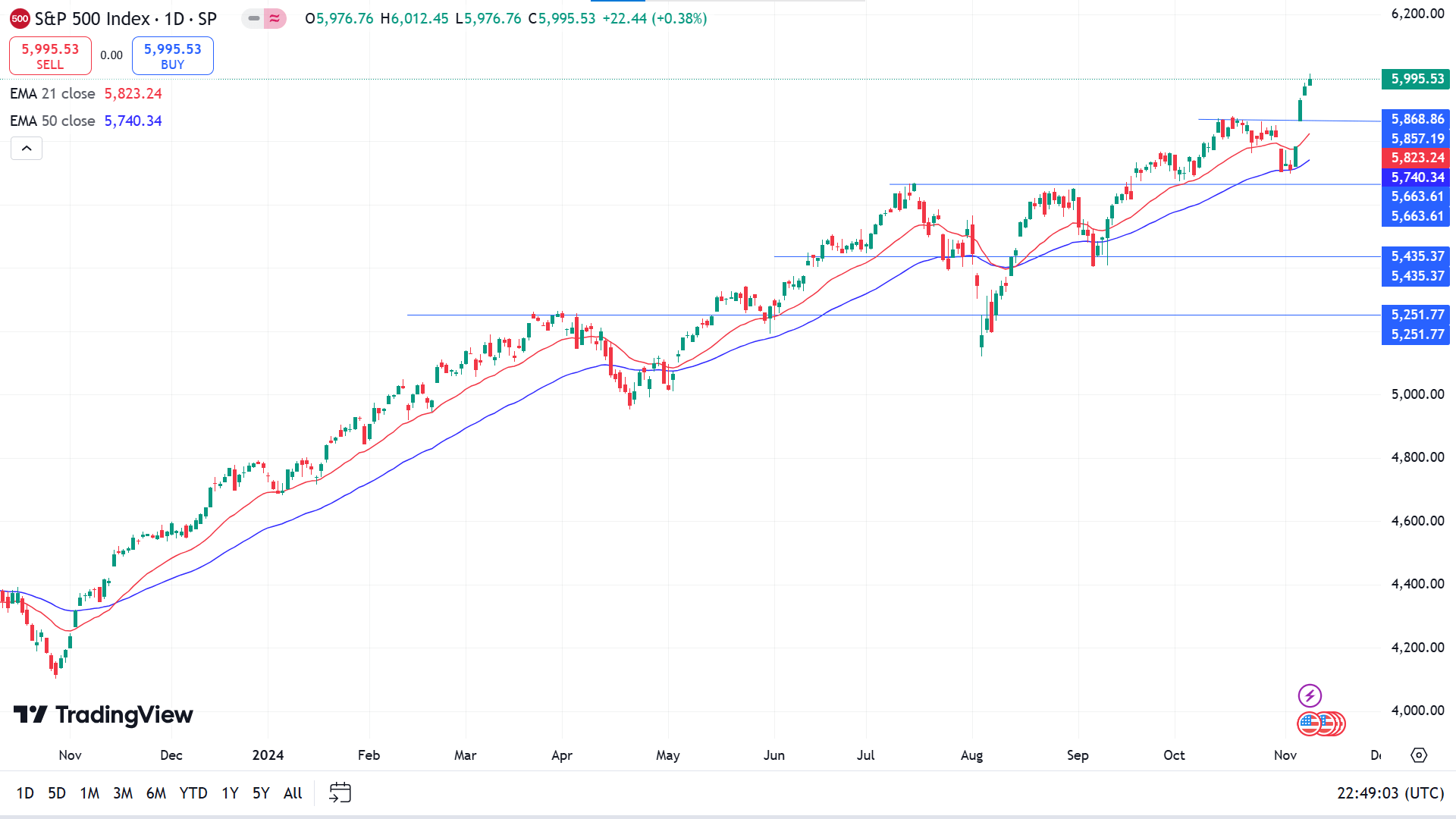This screenshot has width=1456, height=819.
Task: Toggle the pink approximate-data pill icon
Action: 275,18
